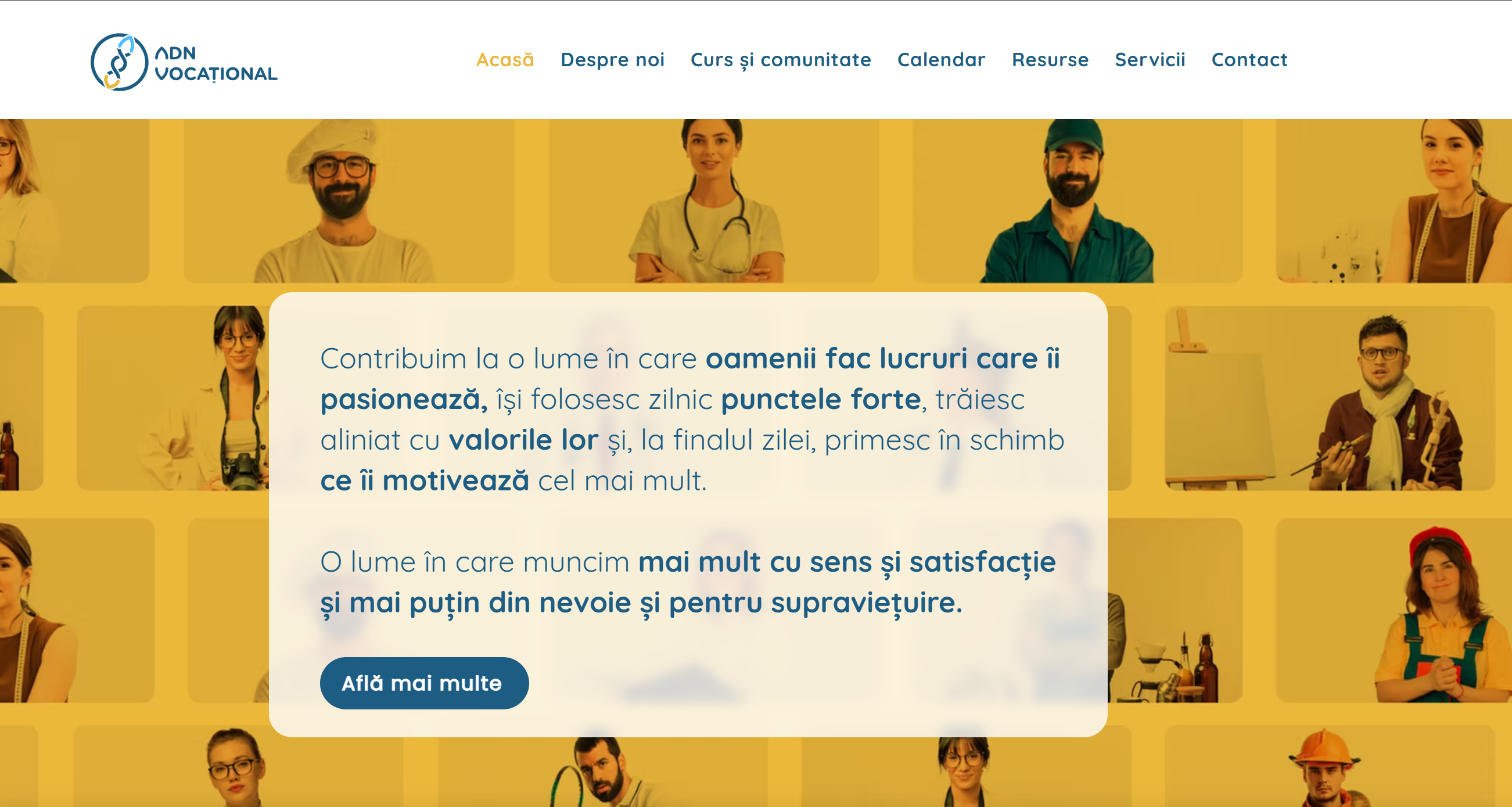Open the Acasă menu item
Screen dimensions: 1512x807
click(505, 59)
